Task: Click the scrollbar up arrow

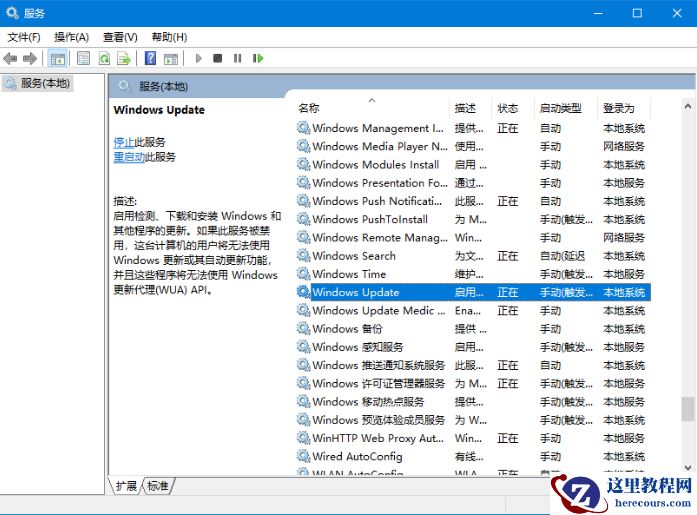Action: coord(688,106)
